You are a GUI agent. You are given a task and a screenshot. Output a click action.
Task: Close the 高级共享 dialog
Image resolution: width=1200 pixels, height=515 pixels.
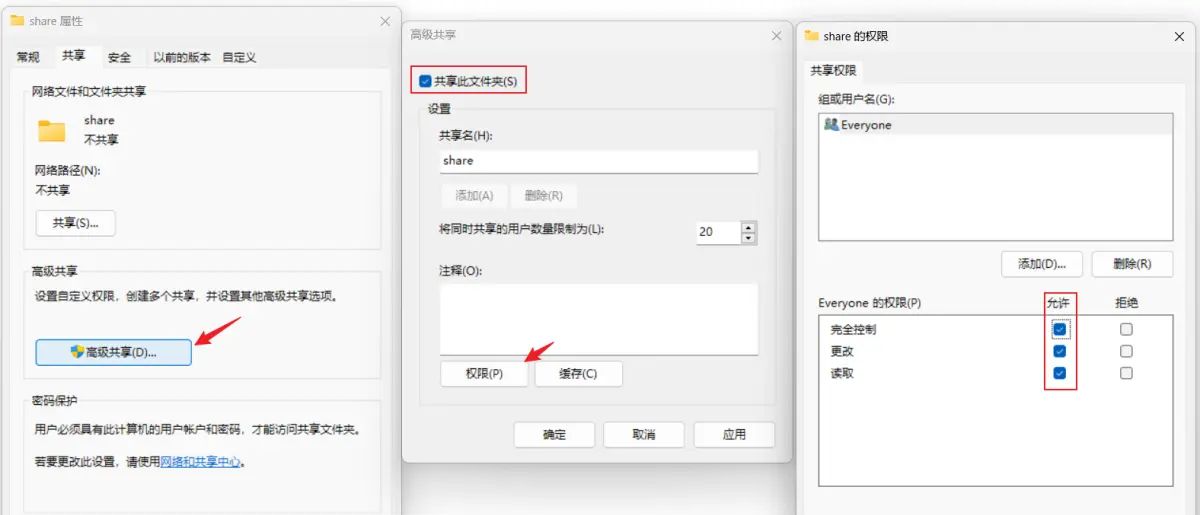coord(776,35)
